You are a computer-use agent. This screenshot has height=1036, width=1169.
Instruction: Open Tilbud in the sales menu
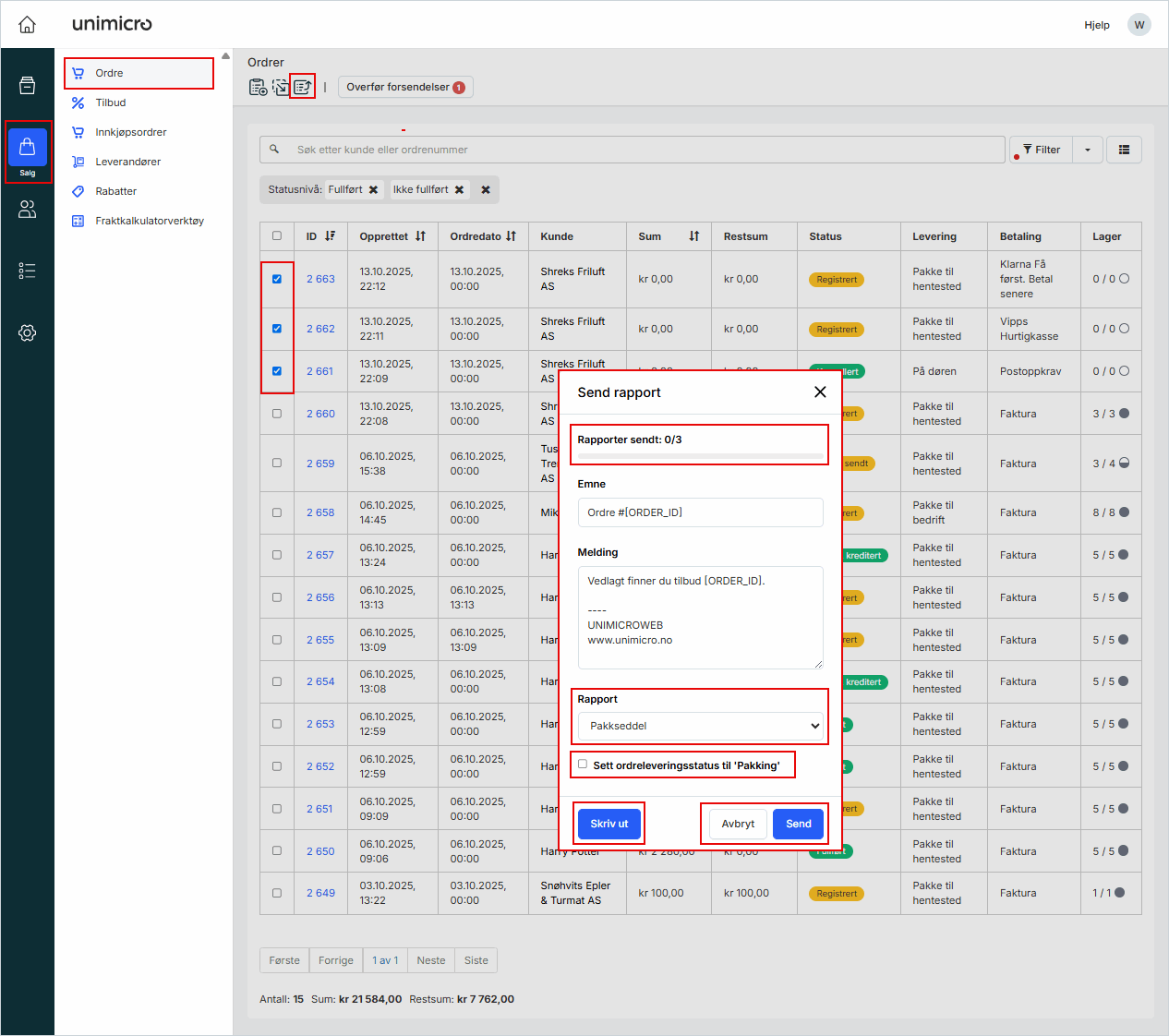tap(111, 102)
